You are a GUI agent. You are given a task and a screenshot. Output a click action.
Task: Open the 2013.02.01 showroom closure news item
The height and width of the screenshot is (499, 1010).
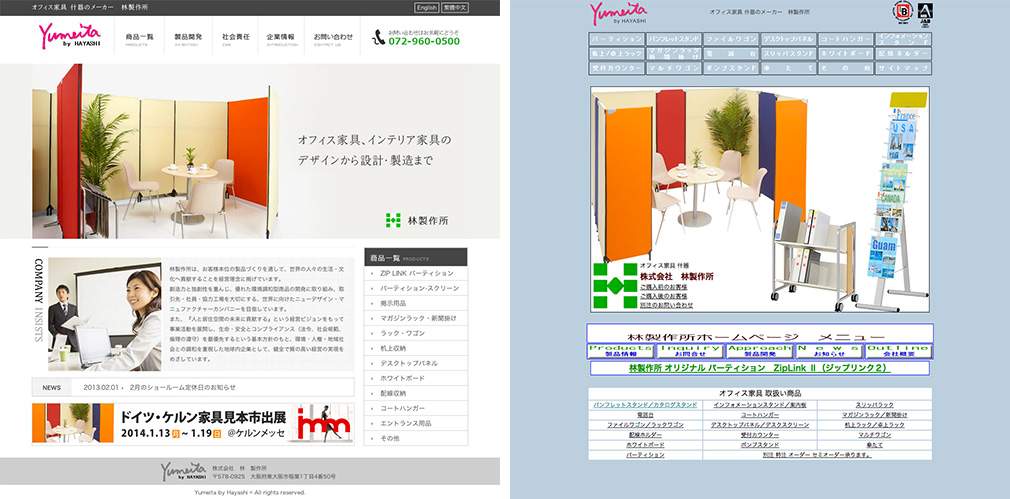(x=159, y=388)
